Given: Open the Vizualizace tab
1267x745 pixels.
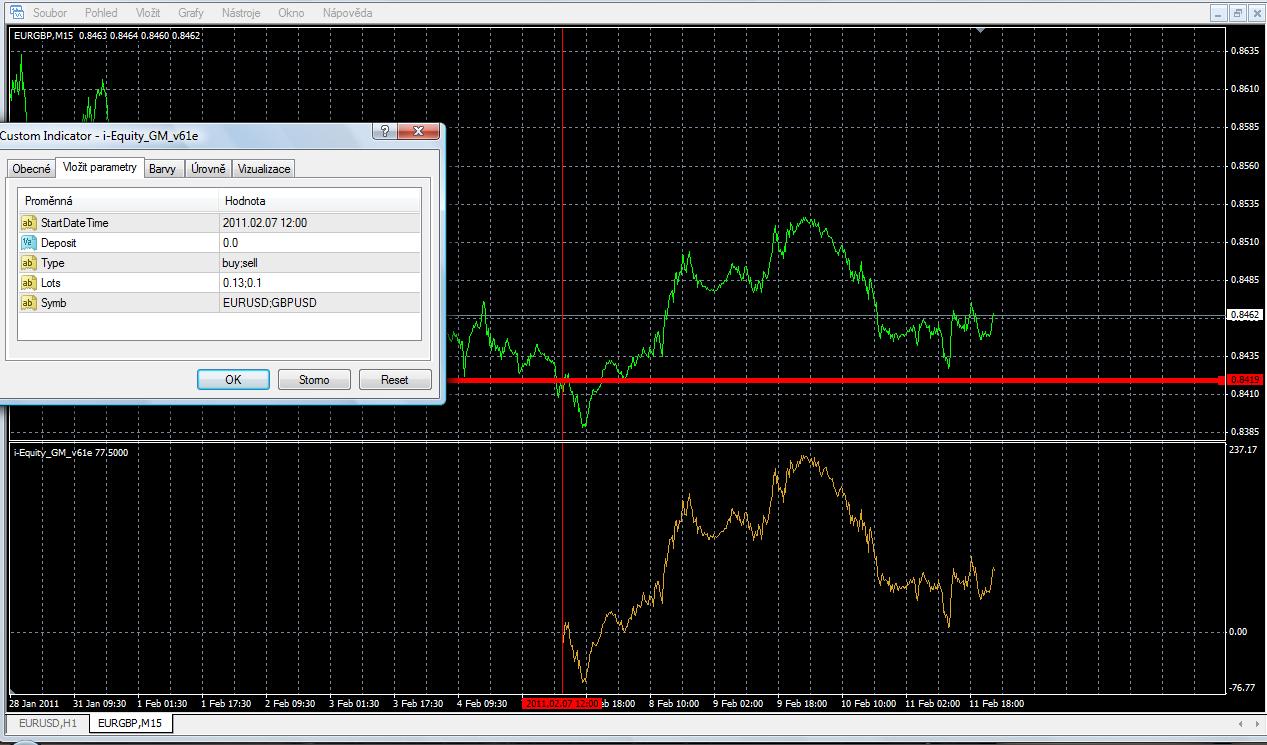Looking at the screenshot, I should (264, 169).
